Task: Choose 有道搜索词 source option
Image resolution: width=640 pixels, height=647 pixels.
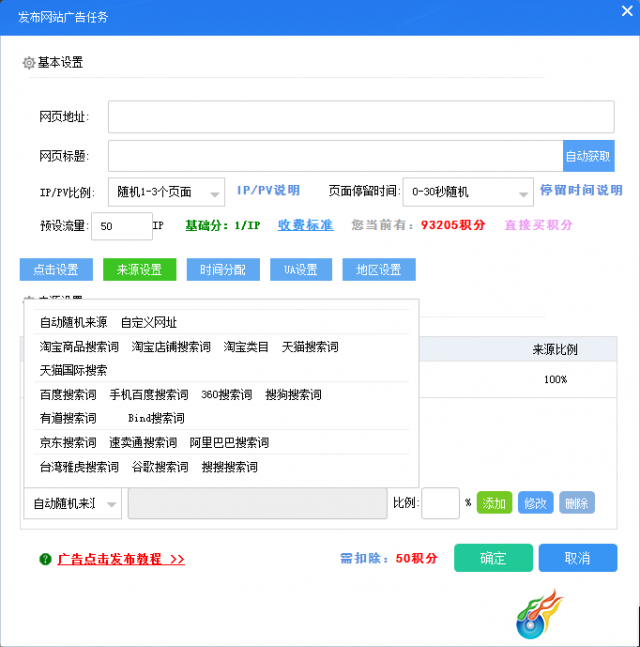Action: (x=68, y=418)
